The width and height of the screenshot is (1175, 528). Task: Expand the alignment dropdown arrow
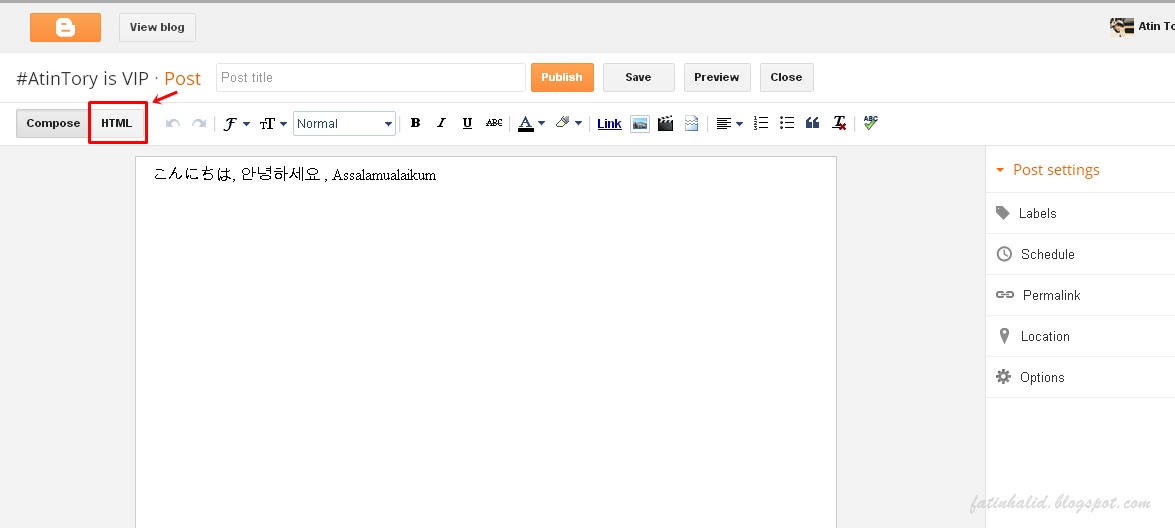click(x=740, y=124)
